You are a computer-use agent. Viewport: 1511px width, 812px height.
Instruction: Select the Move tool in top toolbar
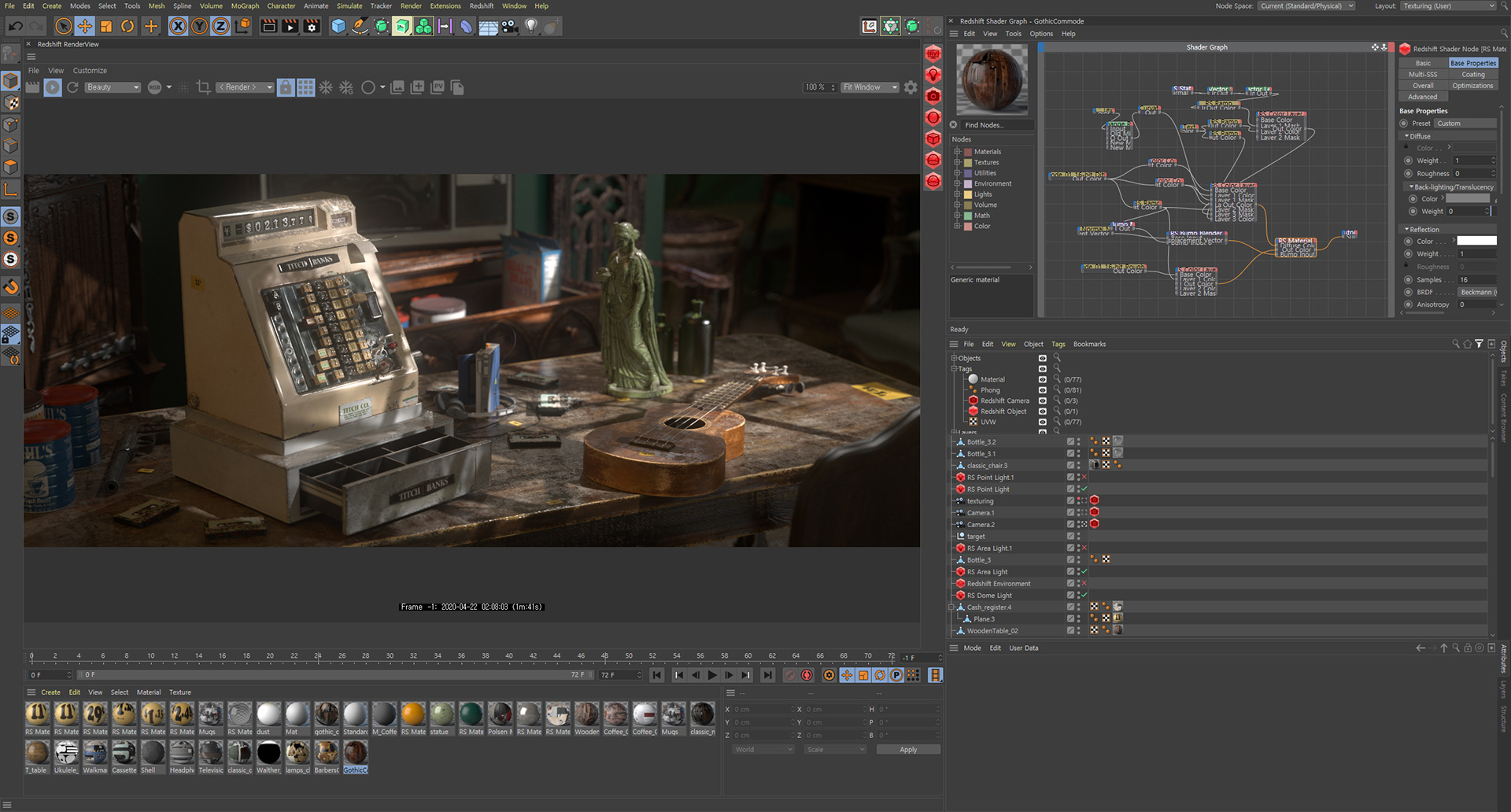pyautogui.click(x=84, y=27)
